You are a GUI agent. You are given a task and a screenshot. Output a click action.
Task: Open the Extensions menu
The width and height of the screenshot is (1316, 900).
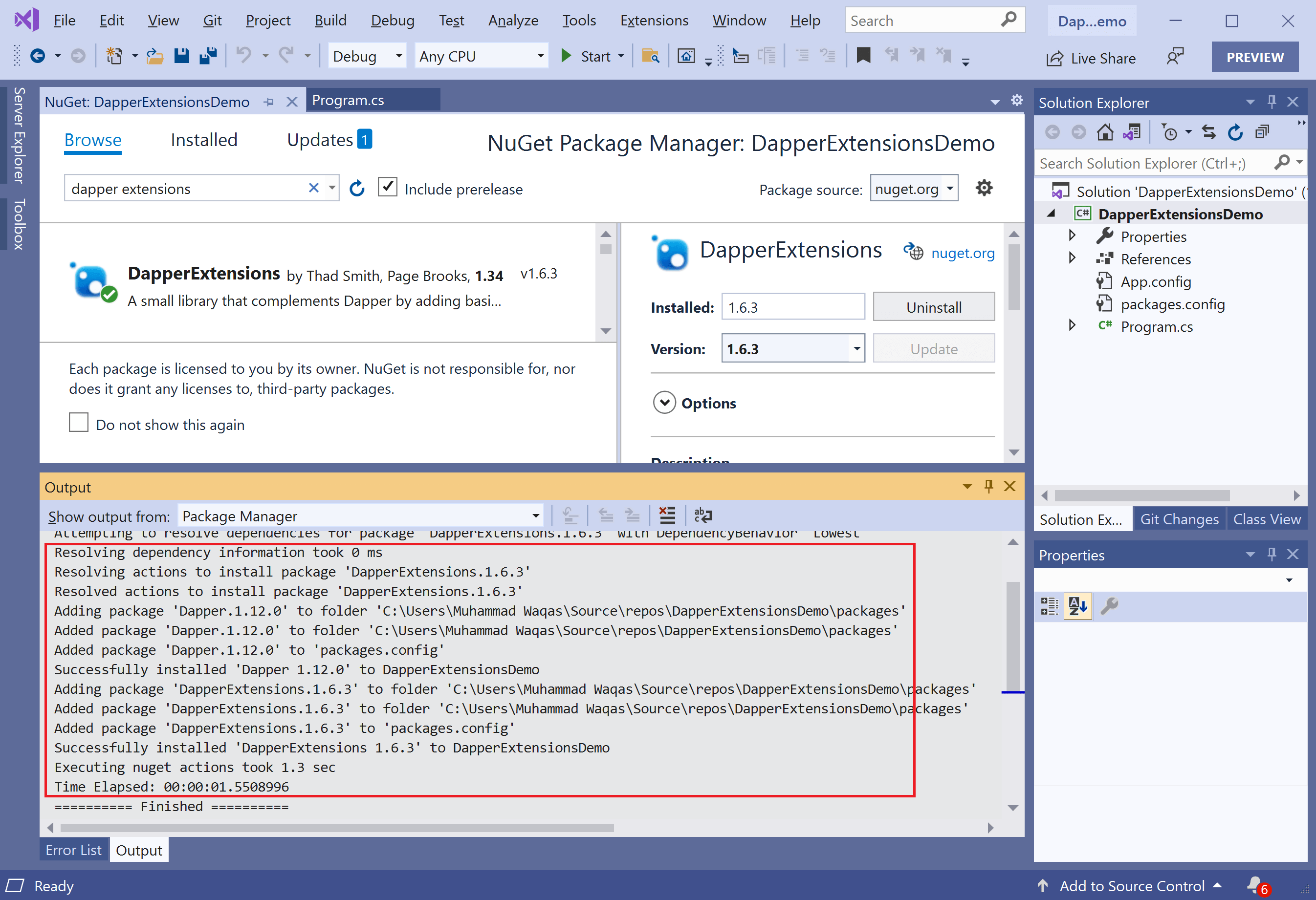[x=654, y=20]
